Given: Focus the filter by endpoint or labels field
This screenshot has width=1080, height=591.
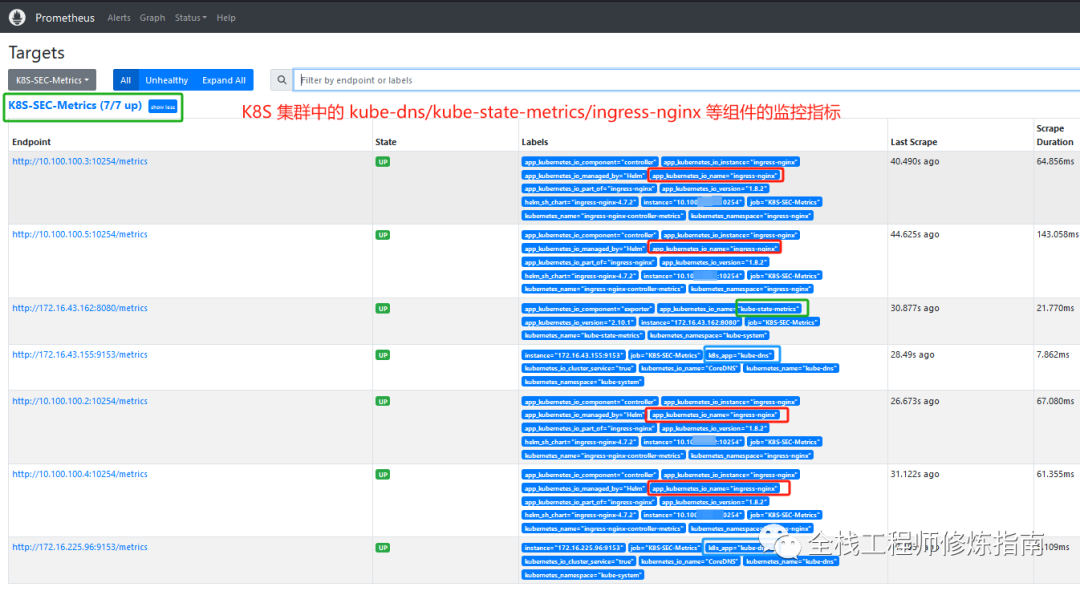Looking at the screenshot, I should pyautogui.click(x=687, y=80).
